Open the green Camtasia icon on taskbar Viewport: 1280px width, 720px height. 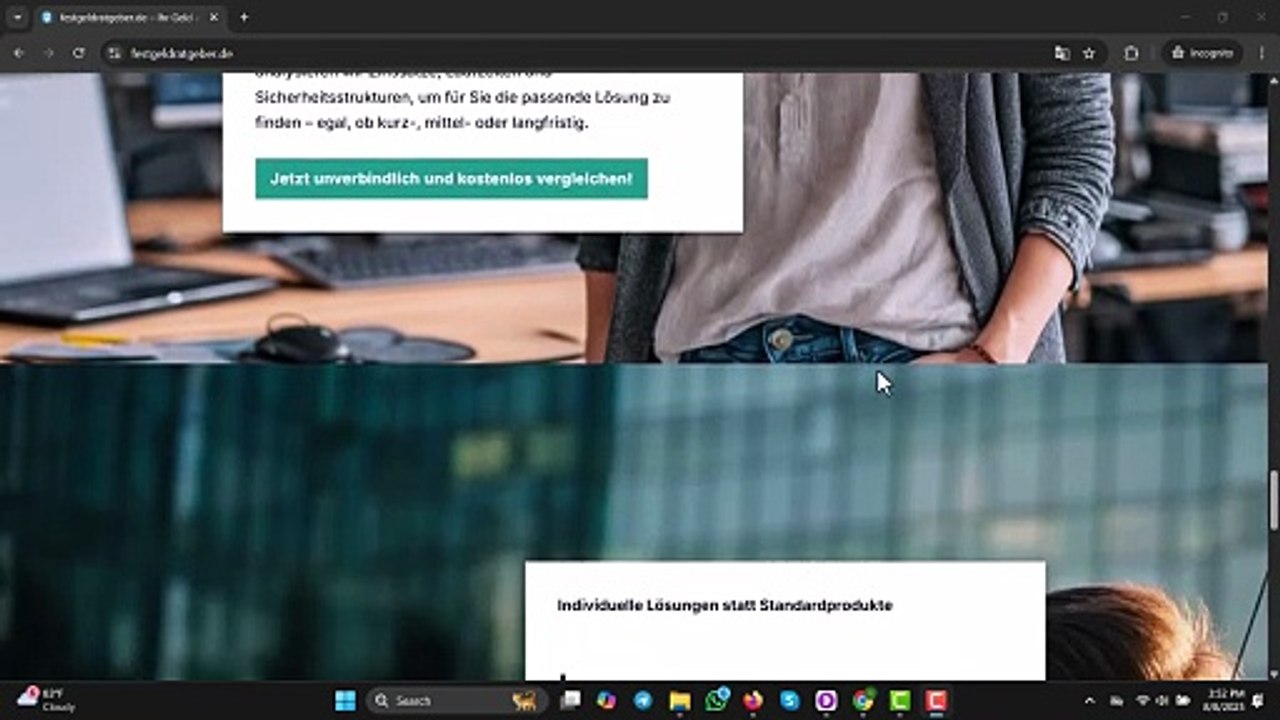tap(900, 700)
